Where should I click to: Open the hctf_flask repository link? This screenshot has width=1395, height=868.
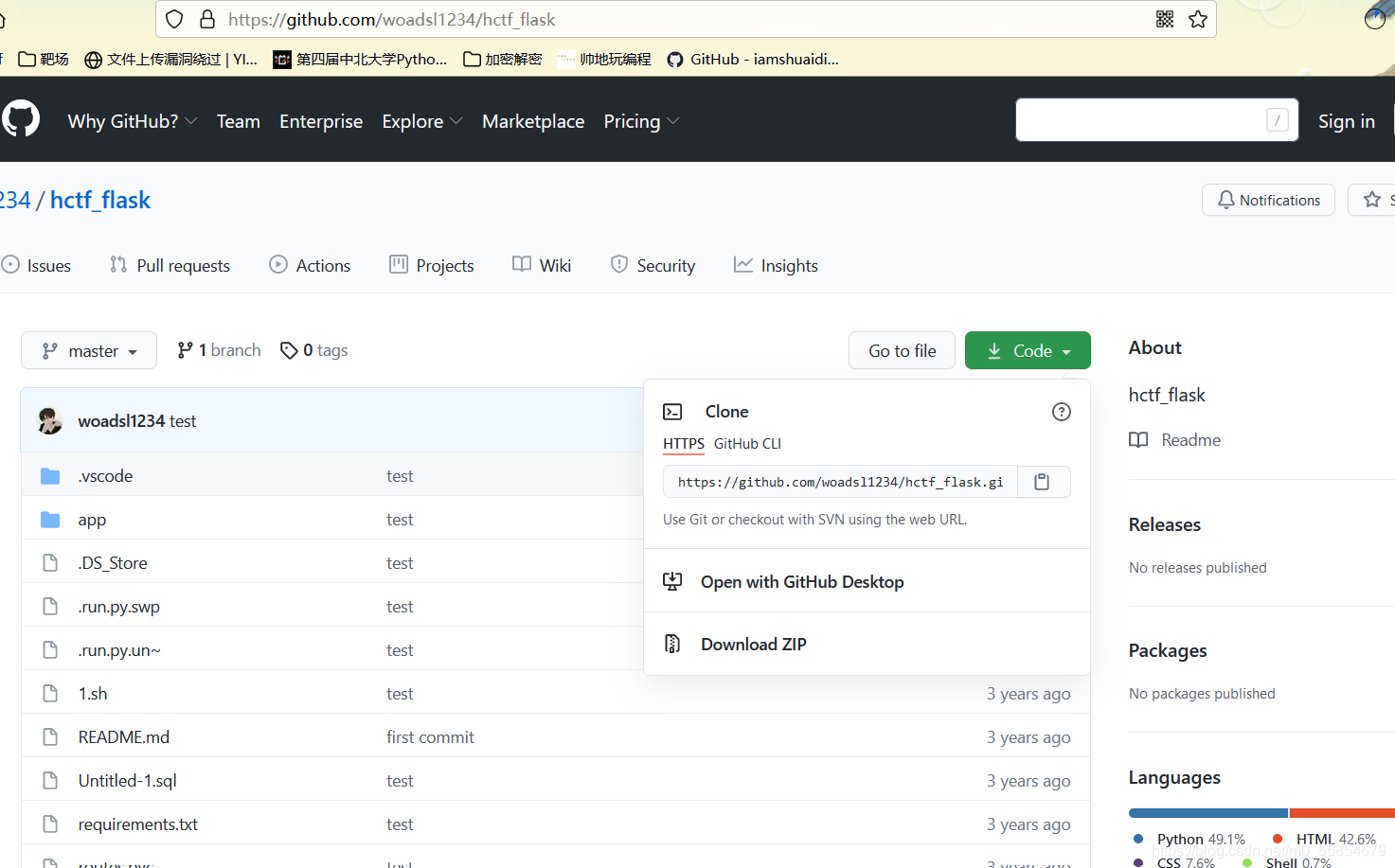100,200
